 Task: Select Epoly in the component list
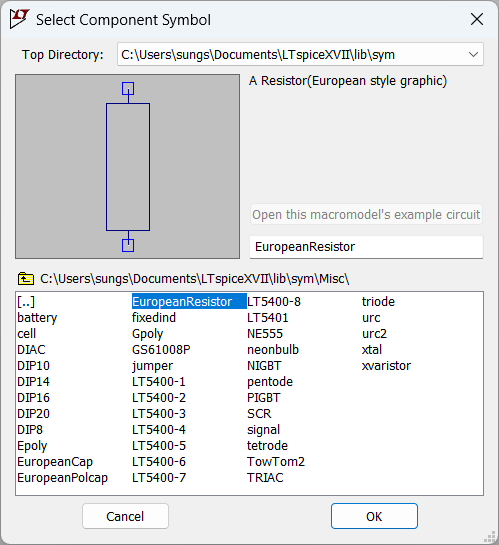pos(32,446)
